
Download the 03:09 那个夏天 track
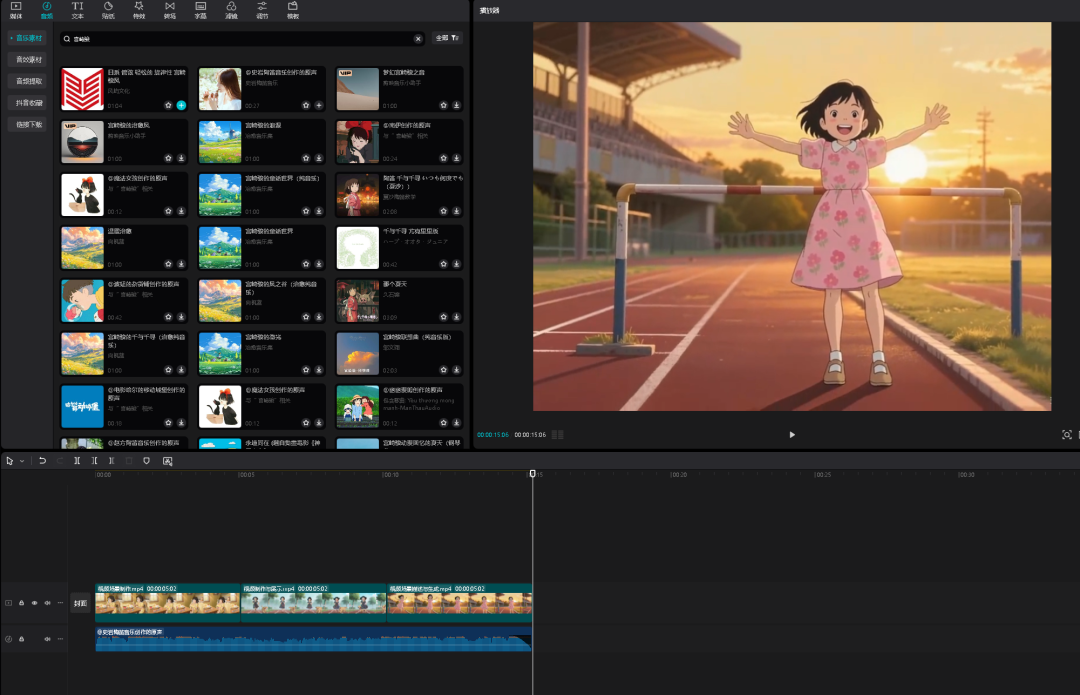coord(456,318)
